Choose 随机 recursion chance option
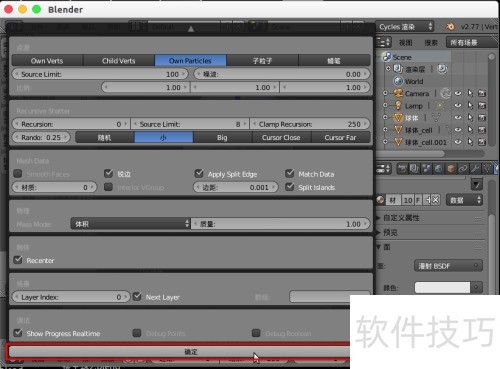 point(105,137)
